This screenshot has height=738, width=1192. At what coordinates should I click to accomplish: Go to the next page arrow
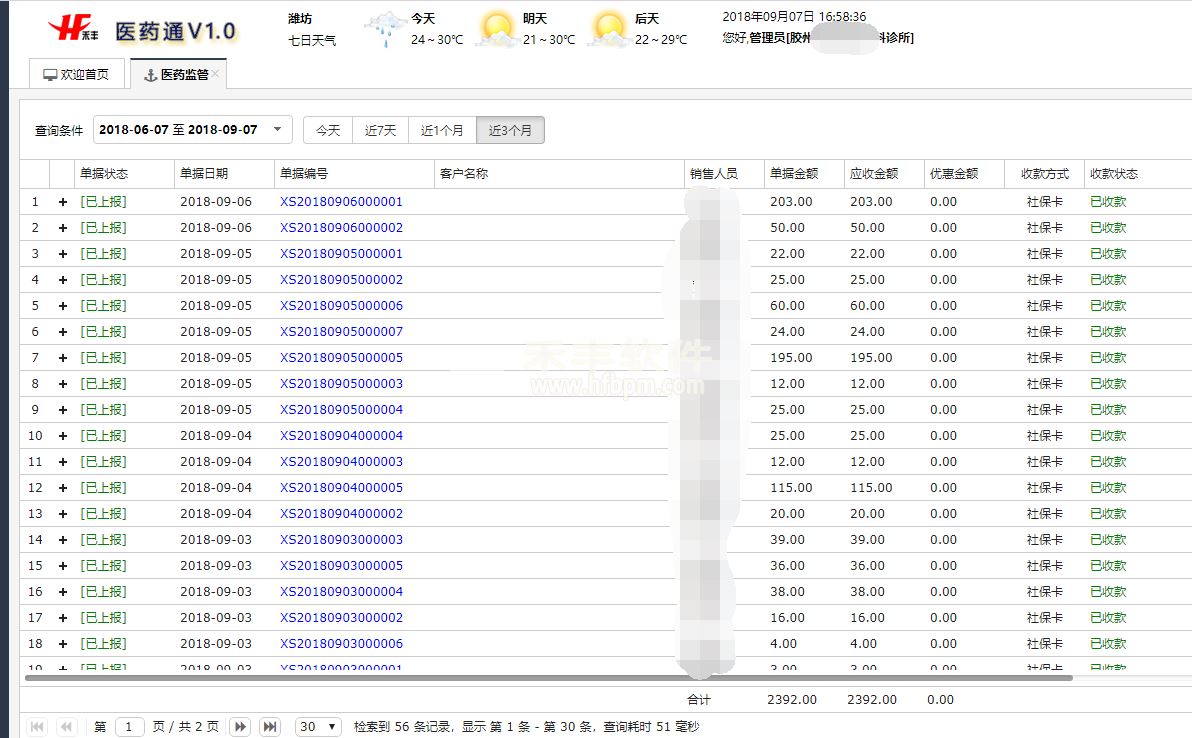pyautogui.click(x=240, y=727)
